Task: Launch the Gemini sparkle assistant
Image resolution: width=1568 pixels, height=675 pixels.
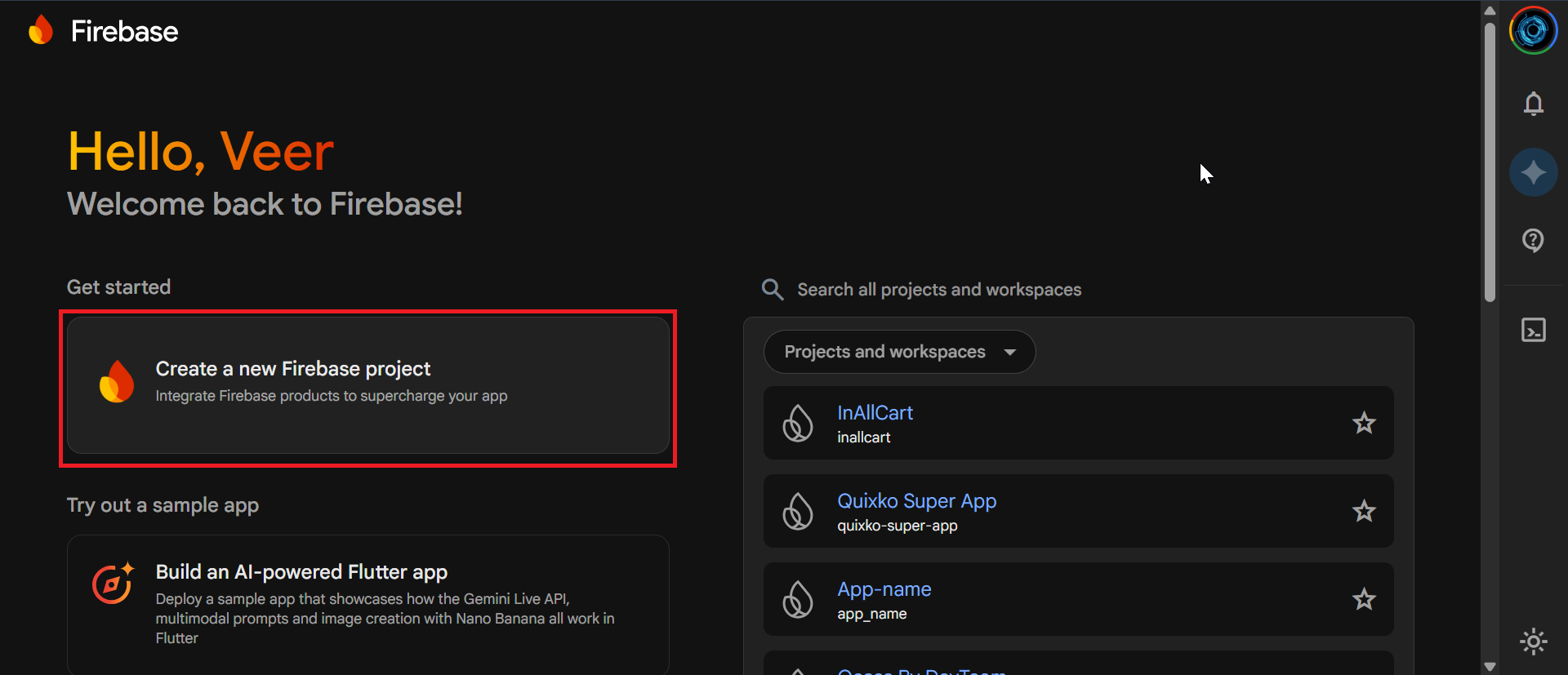Action: point(1533,172)
